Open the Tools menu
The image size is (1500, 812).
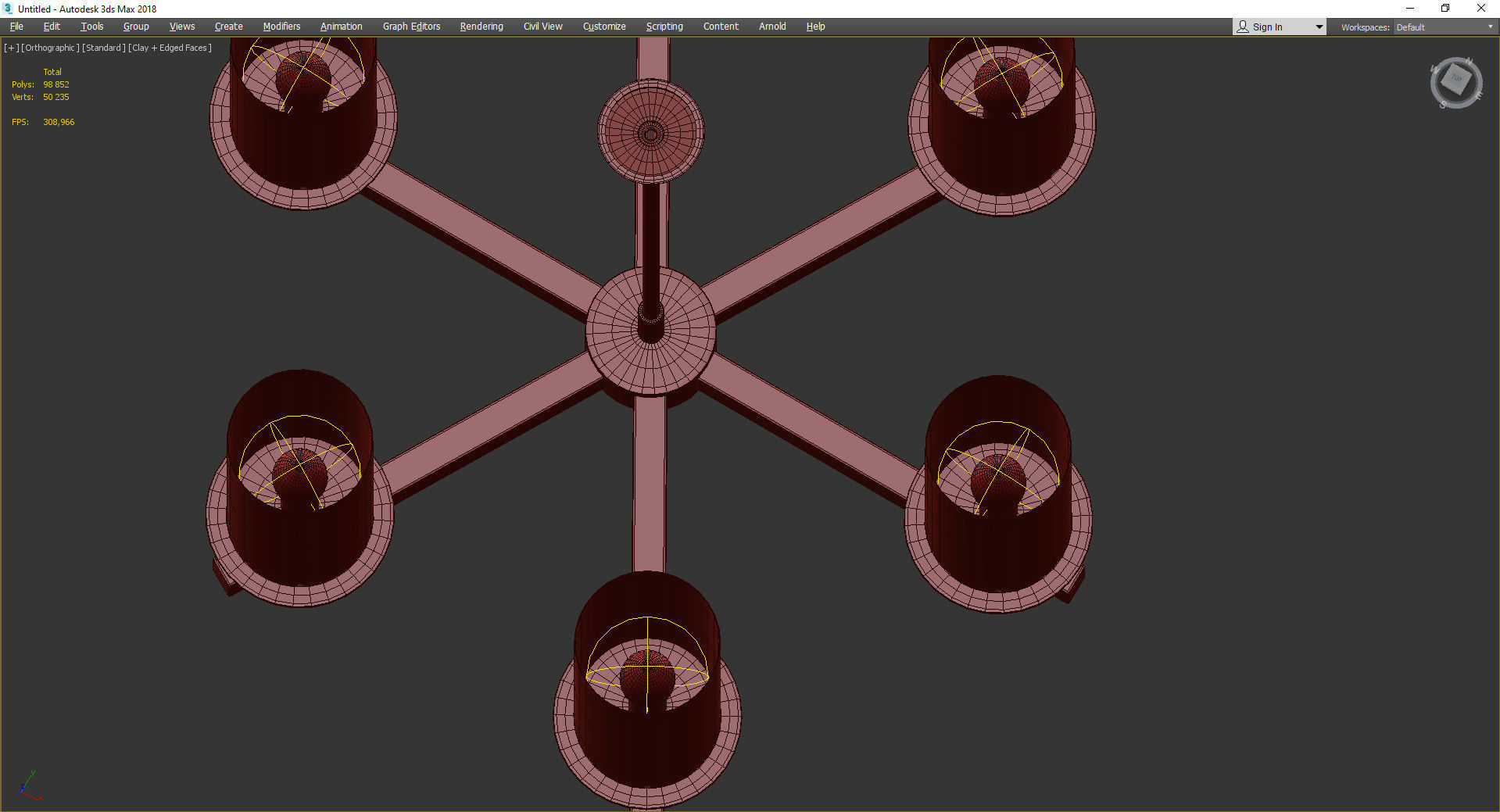point(92,27)
